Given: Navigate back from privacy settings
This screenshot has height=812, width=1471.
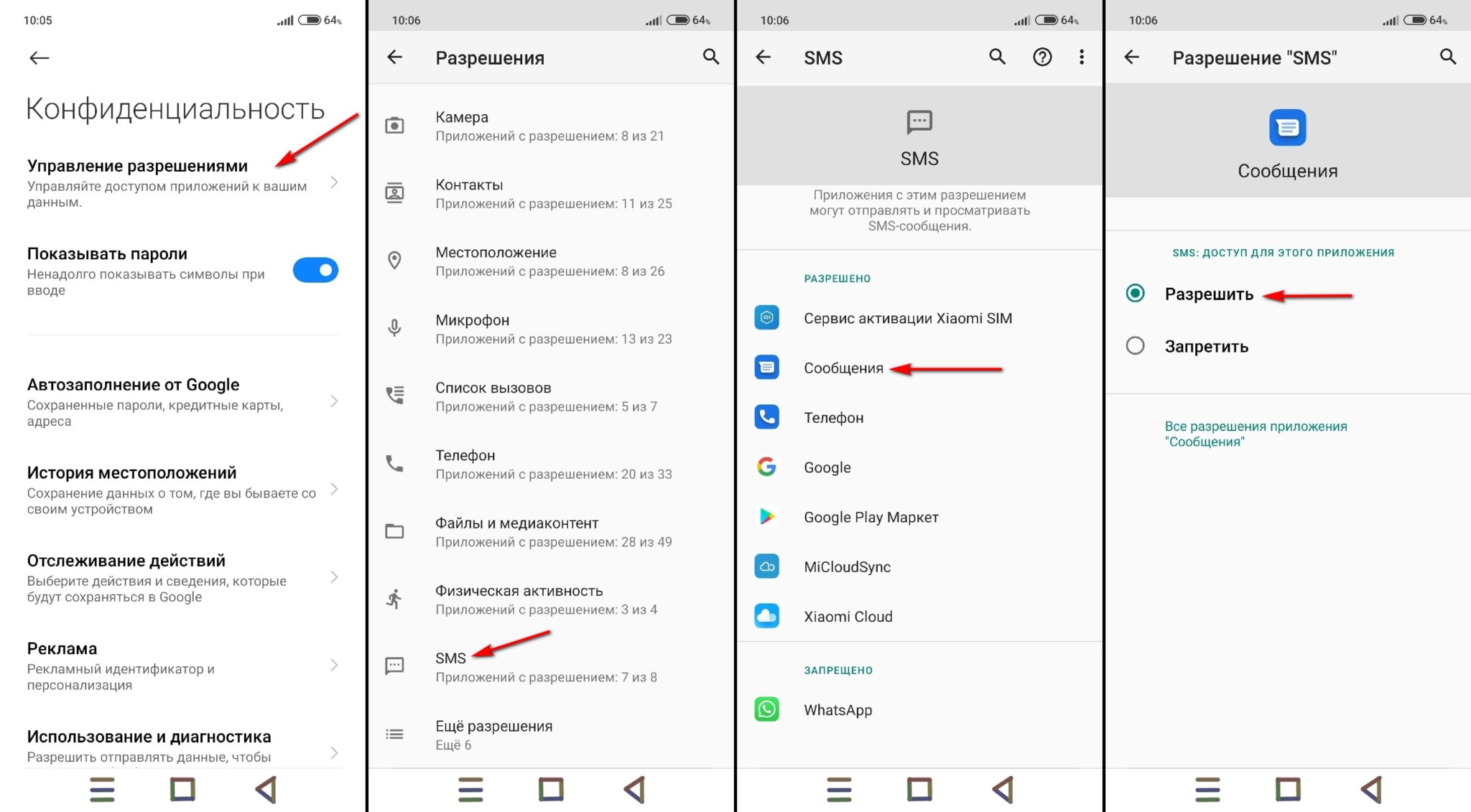Looking at the screenshot, I should click(x=37, y=57).
